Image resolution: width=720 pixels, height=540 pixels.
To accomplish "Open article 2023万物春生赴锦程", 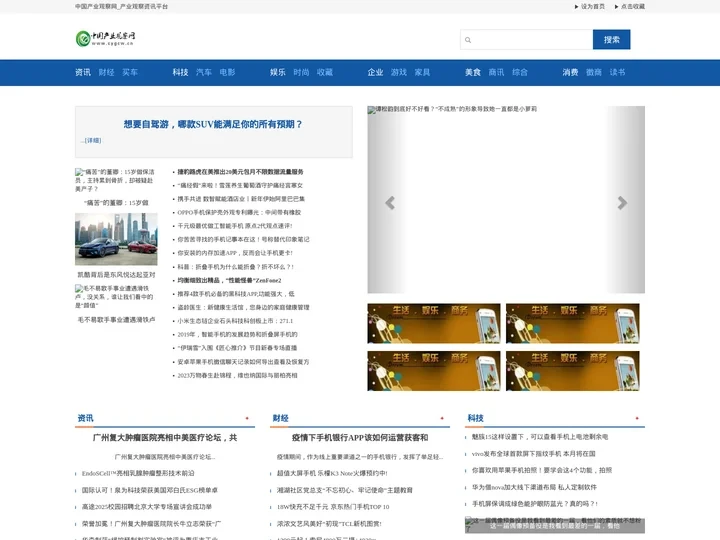I will coord(237,376).
